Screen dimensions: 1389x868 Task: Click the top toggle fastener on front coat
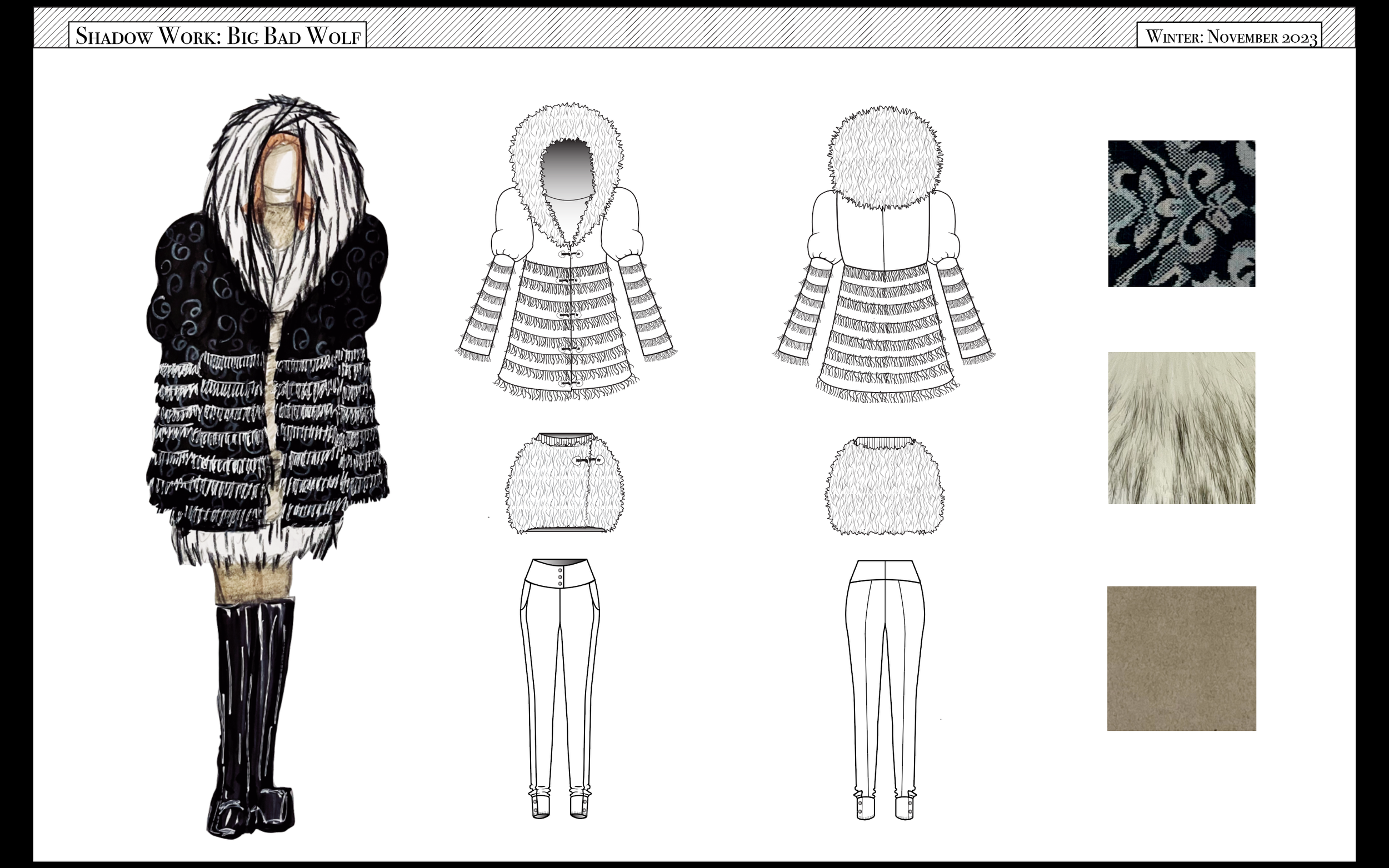tap(571, 254)
